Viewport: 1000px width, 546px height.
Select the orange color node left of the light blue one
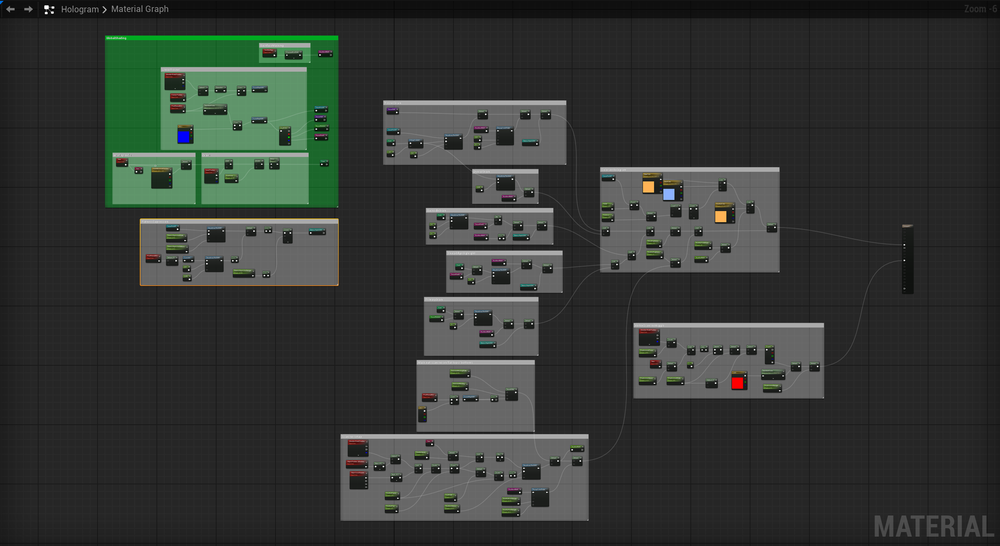click(652, 183)
